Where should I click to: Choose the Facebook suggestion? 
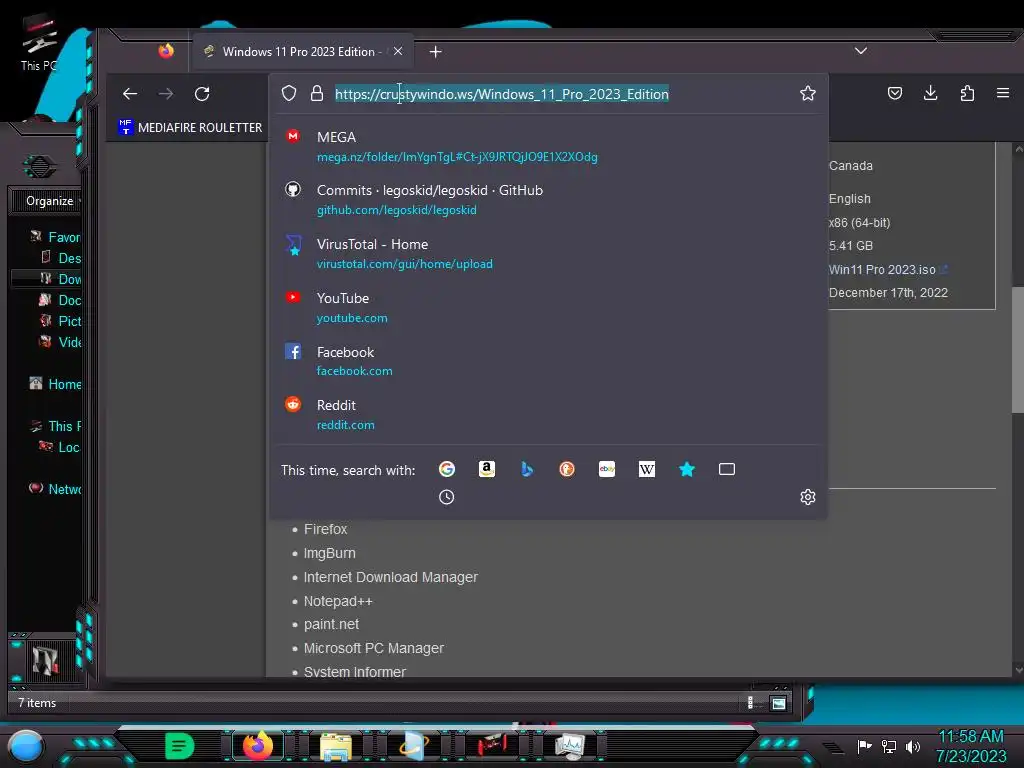pyautogui.click(x=549, y=361)
